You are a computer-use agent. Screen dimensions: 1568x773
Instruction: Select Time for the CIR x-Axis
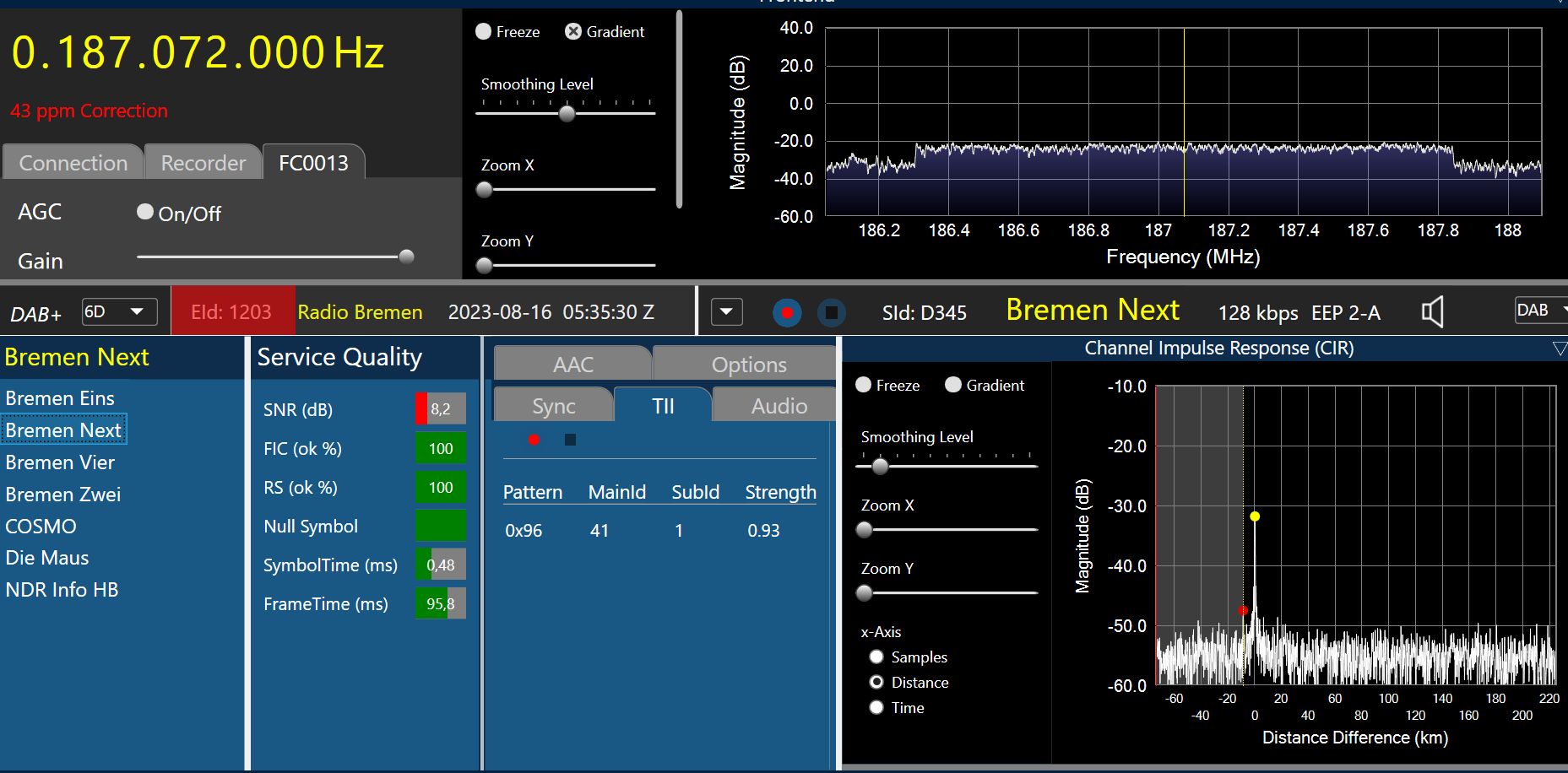click(876, 707)
